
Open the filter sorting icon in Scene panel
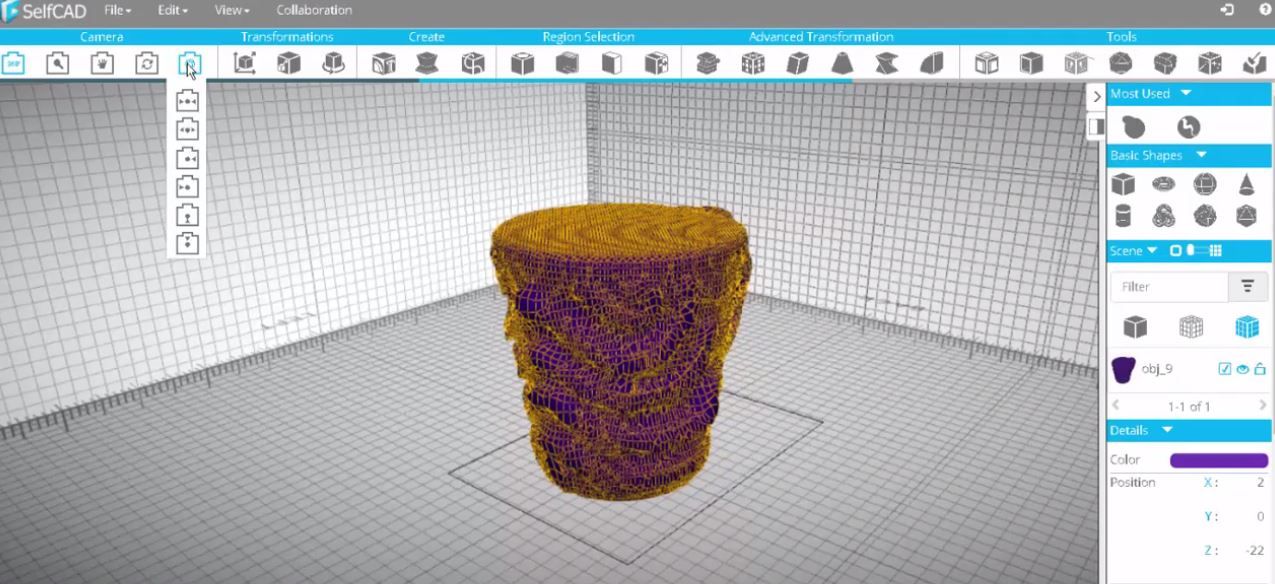(x=1246, y=286)
